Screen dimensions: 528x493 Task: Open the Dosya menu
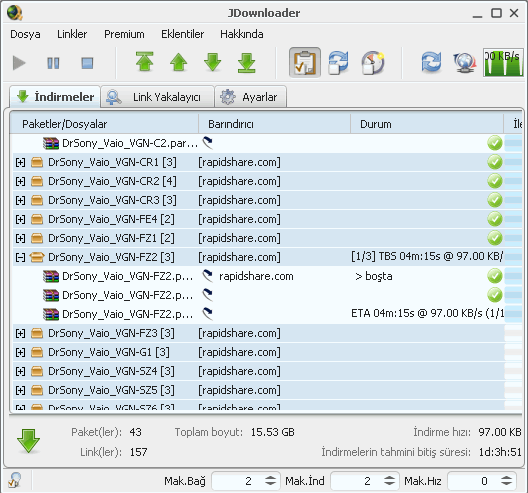(25, 34)
